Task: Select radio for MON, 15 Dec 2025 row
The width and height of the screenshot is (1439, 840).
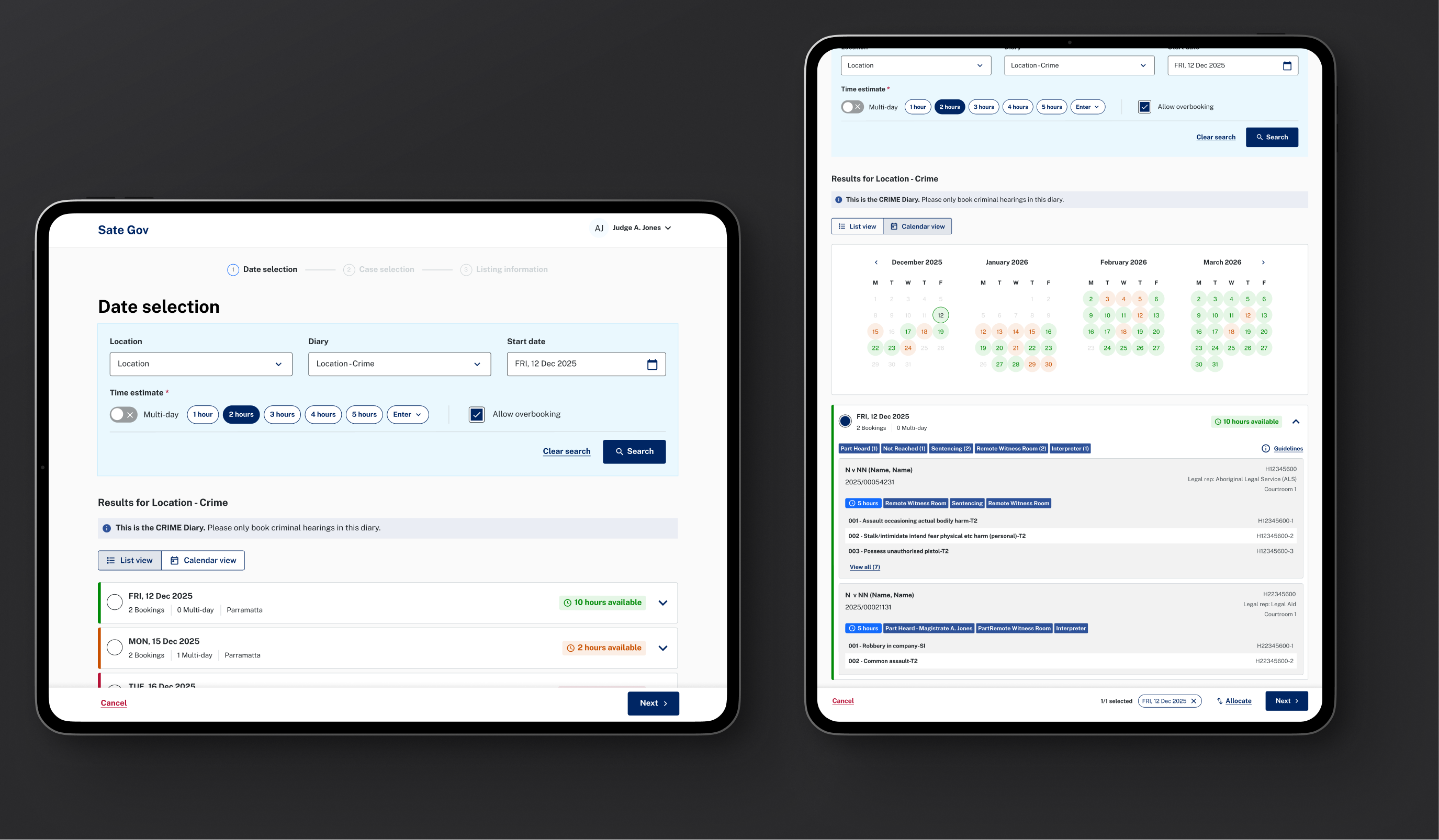Action: (x=115, y=647)
